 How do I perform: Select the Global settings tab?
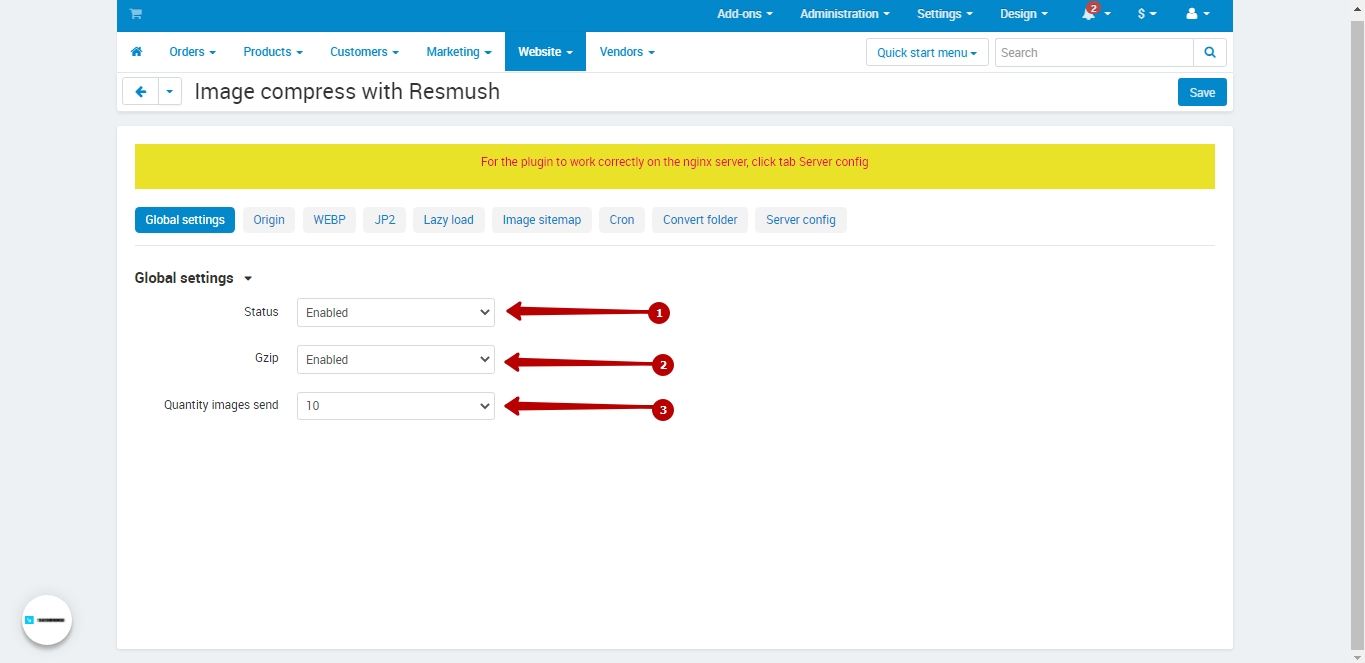[x=185, y=220]
